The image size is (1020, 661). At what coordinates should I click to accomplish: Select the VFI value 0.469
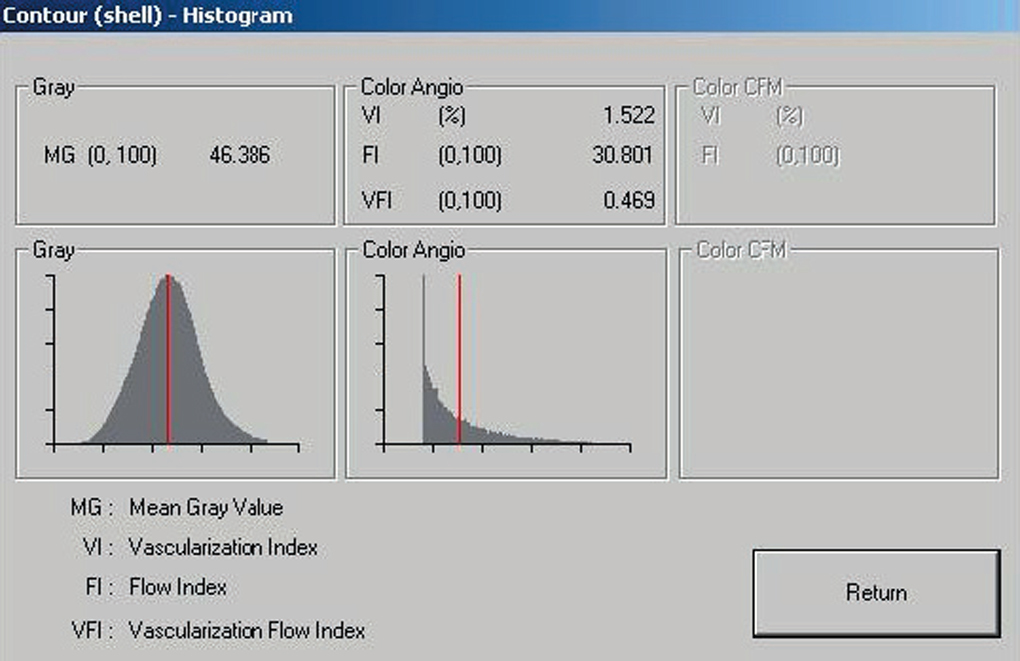[629, 200]
